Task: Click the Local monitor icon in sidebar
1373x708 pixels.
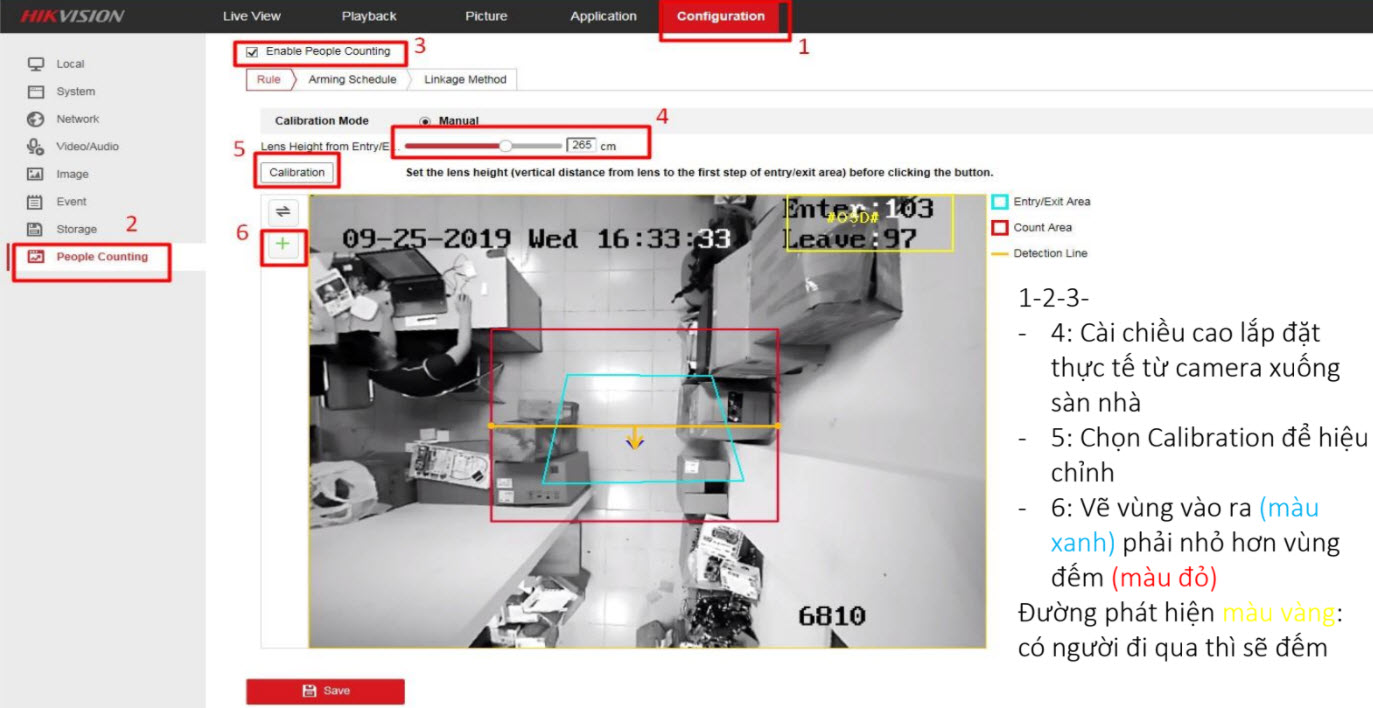Action: (36, 64)
